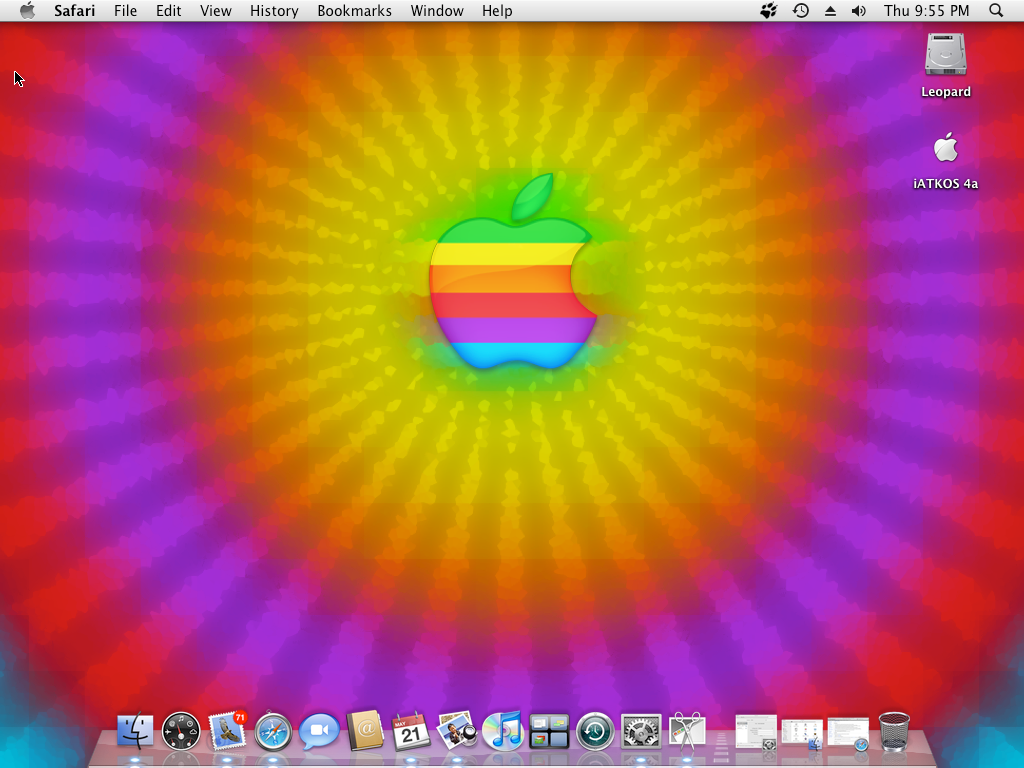Click the eject icon in menu bar

[830, 11]
